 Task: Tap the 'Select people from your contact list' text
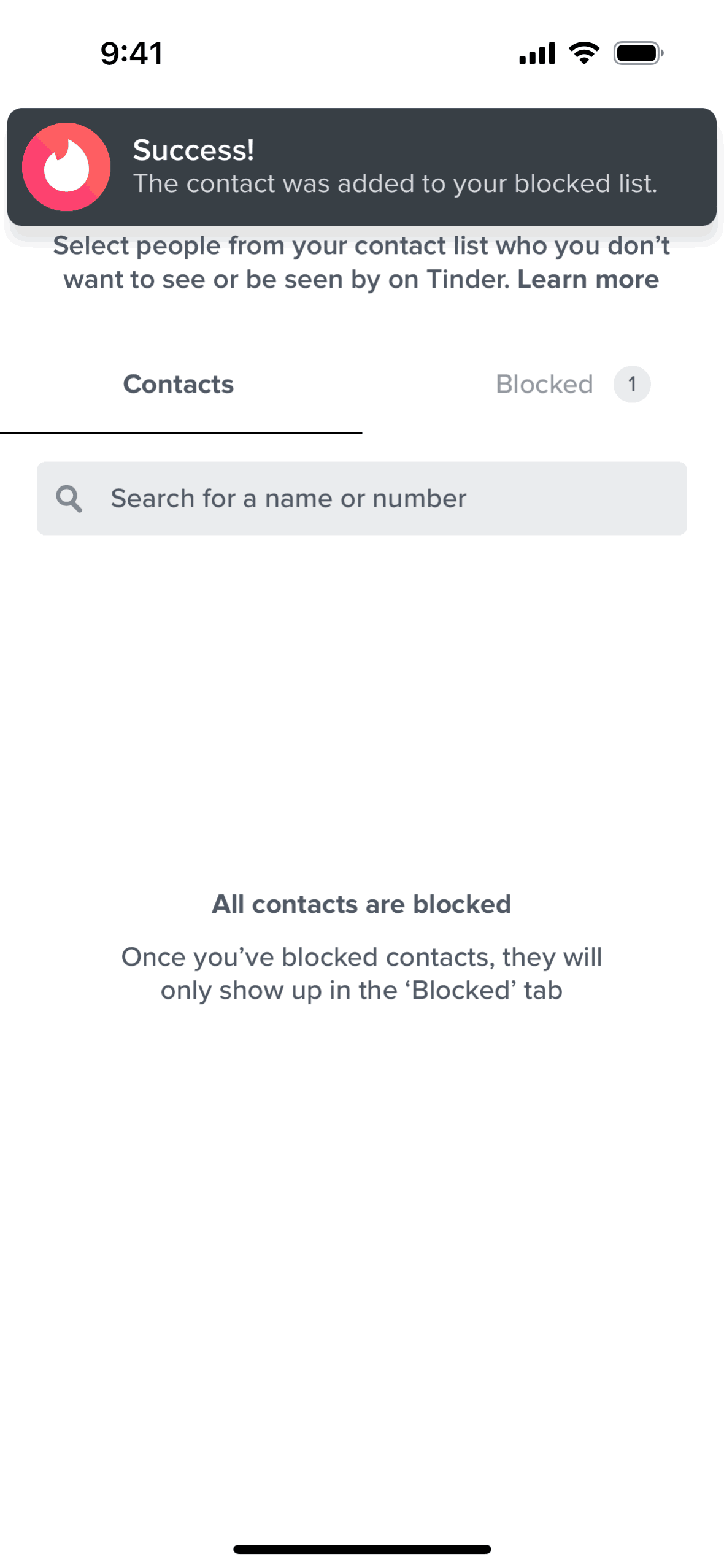[361, 247]
